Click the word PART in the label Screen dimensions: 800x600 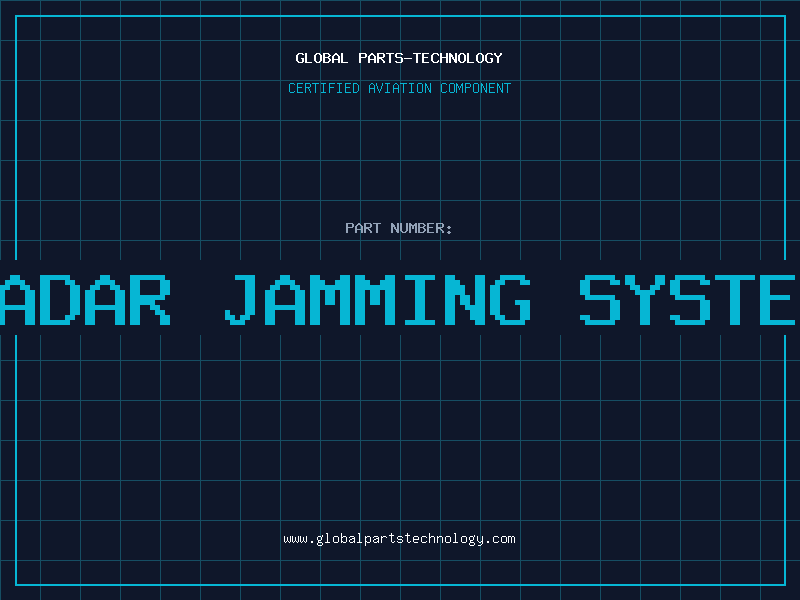point(363,228)
